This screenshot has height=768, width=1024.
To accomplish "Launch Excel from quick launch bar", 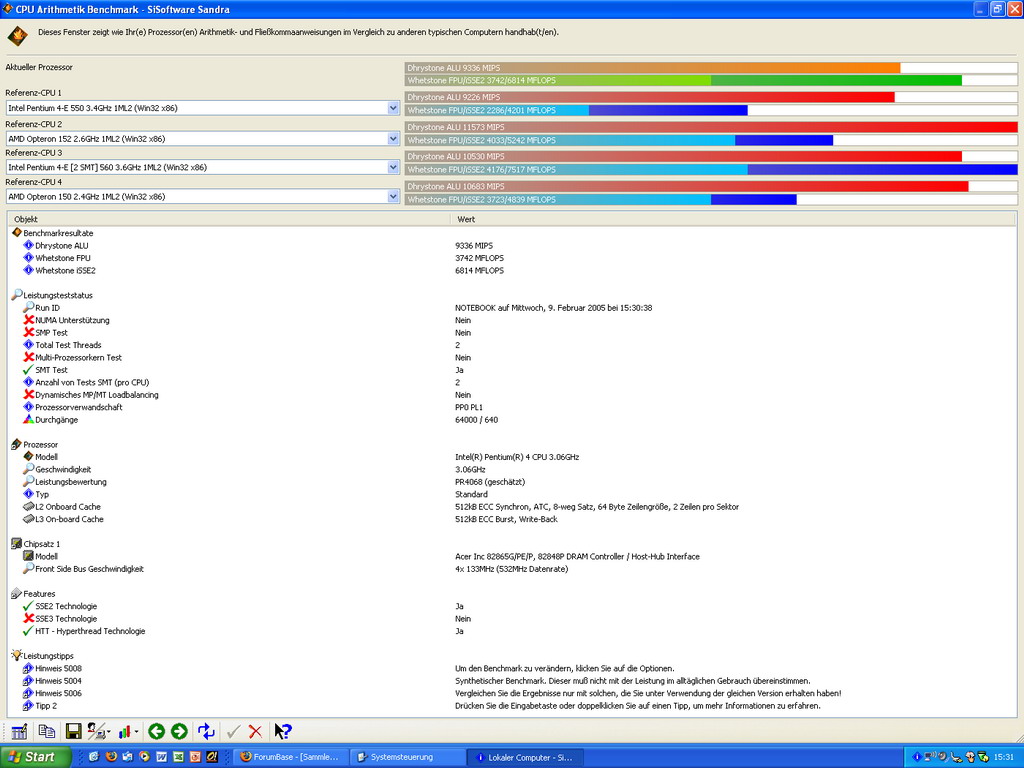I will (x=178, y=756).
